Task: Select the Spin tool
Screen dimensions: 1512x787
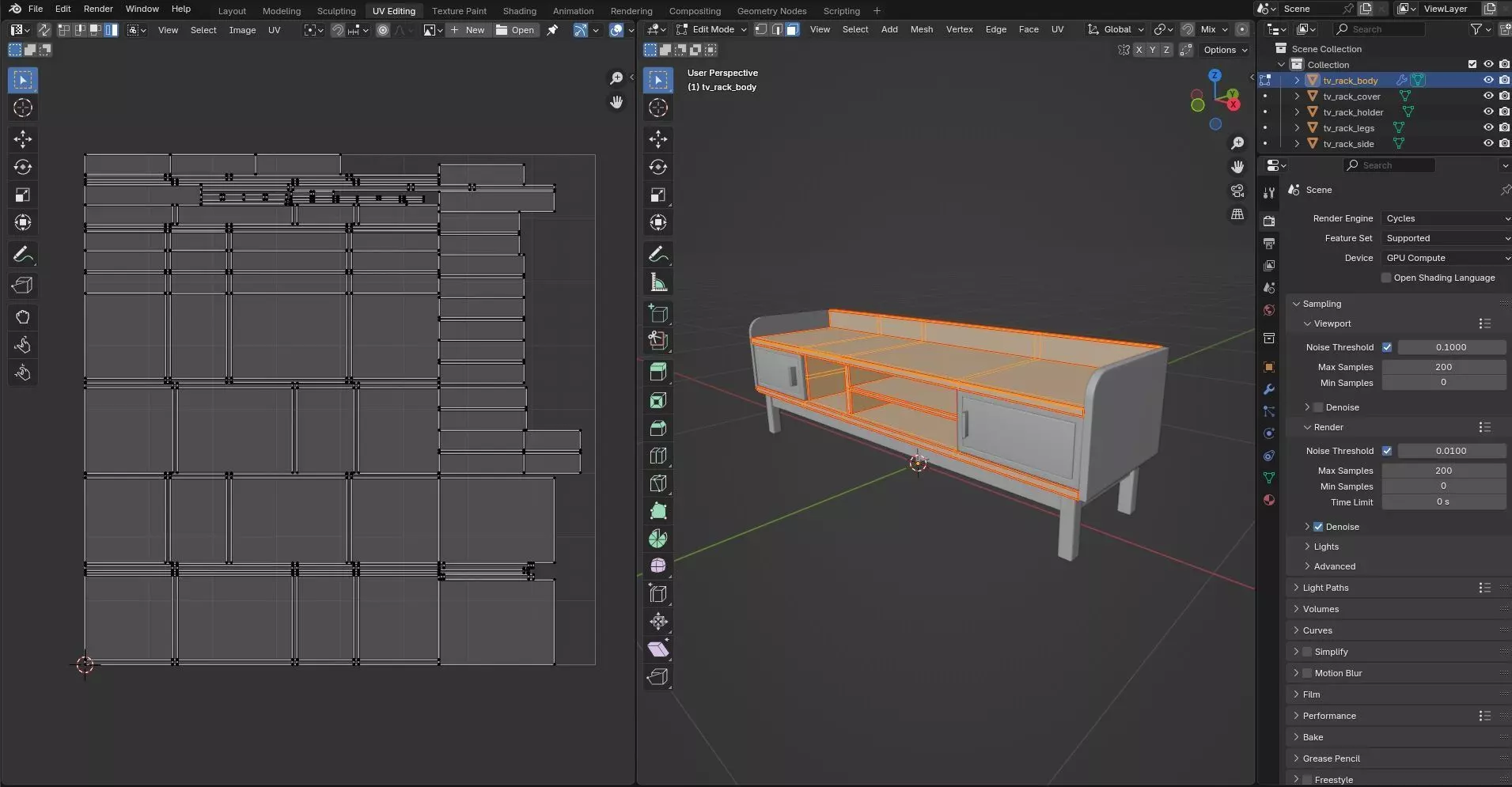Action: [658, 539]
